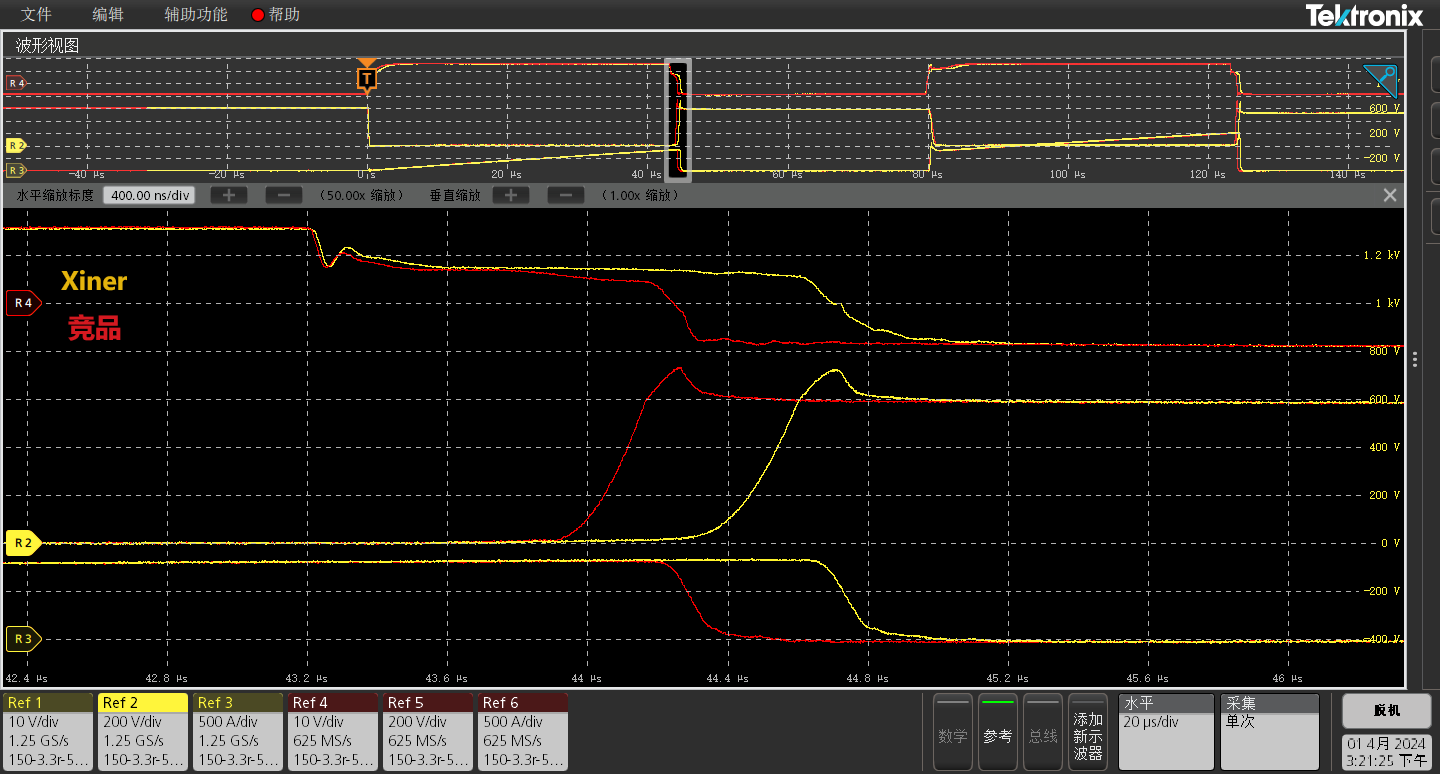
Task: Select the R2 waveform handle in zoomed view
Action: point(23,543)
